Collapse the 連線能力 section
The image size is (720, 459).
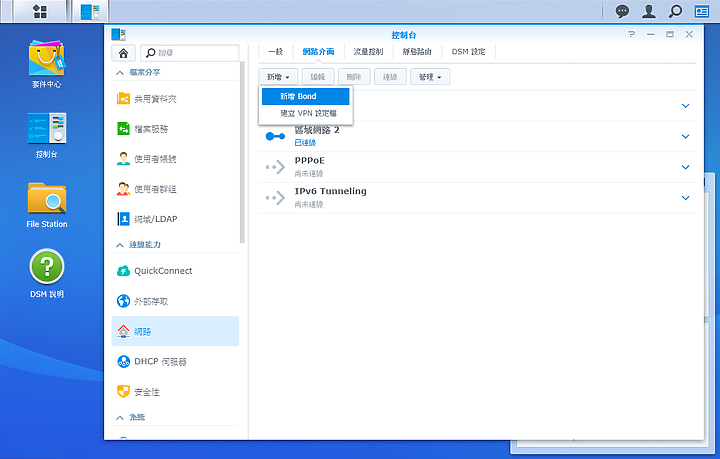tap(120, 245)
